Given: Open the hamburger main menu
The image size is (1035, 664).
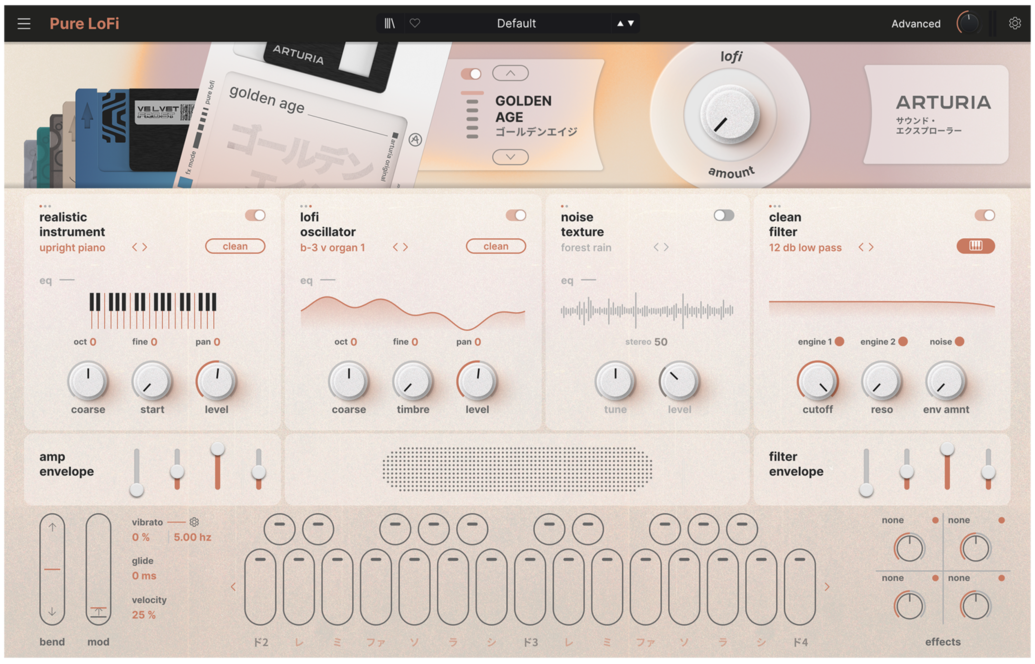Looking at the screenshot, I should 24,24.
